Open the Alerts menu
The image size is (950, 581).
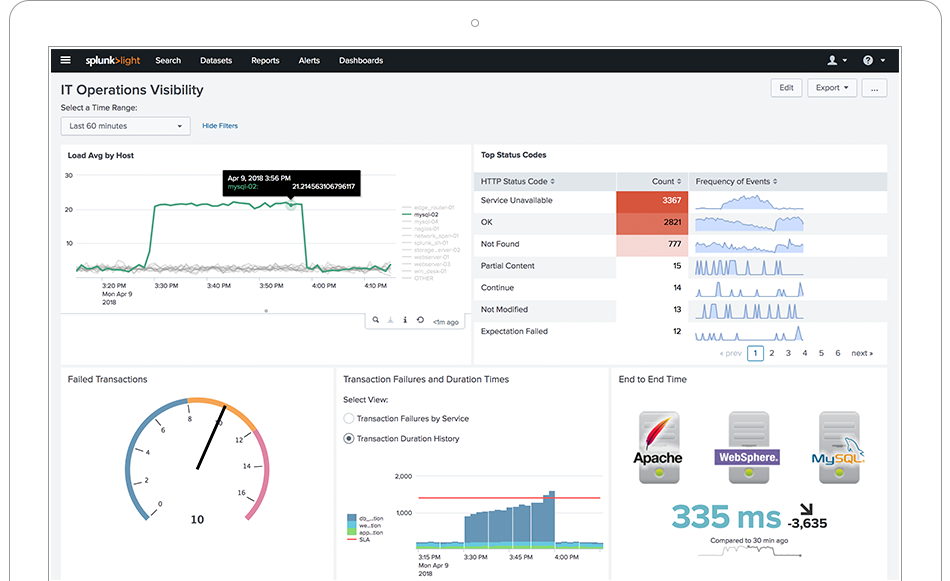pos(309,61)
